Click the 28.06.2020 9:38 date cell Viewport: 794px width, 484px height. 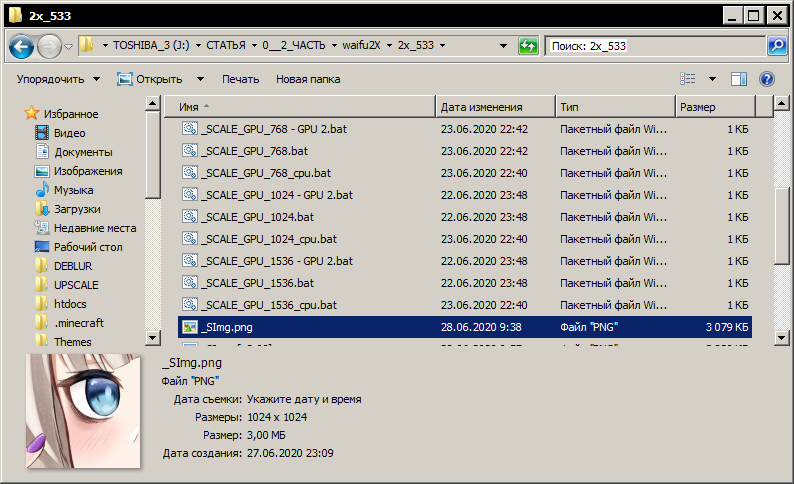coord(481,327)
